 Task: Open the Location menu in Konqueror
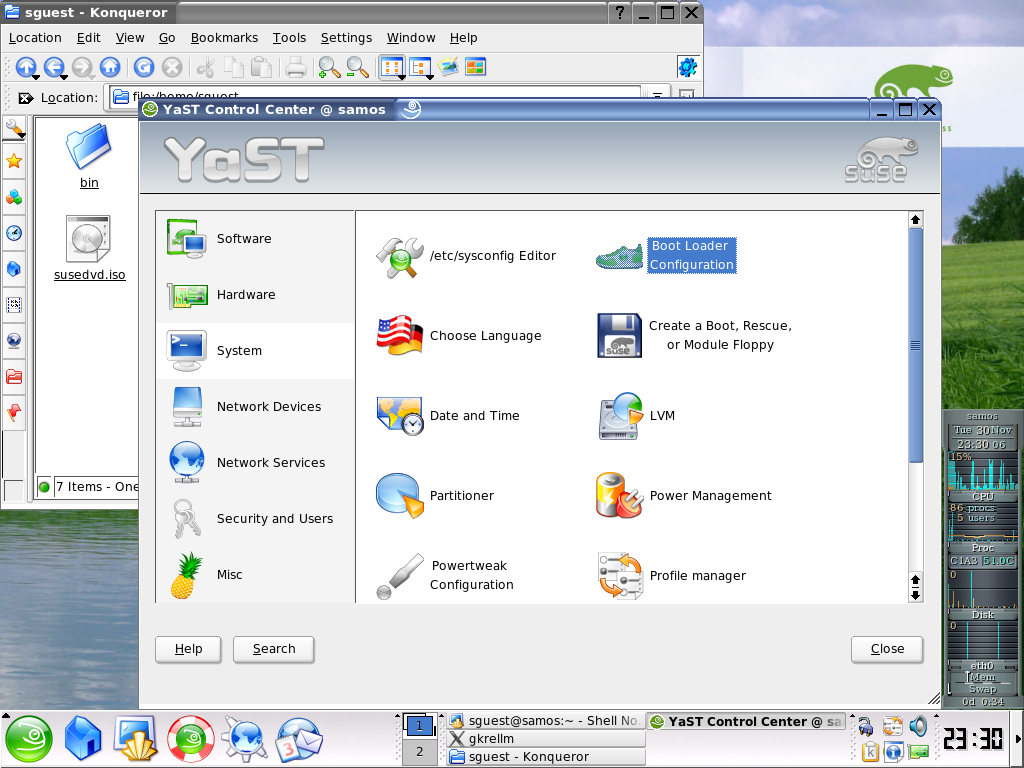point(35,38)
